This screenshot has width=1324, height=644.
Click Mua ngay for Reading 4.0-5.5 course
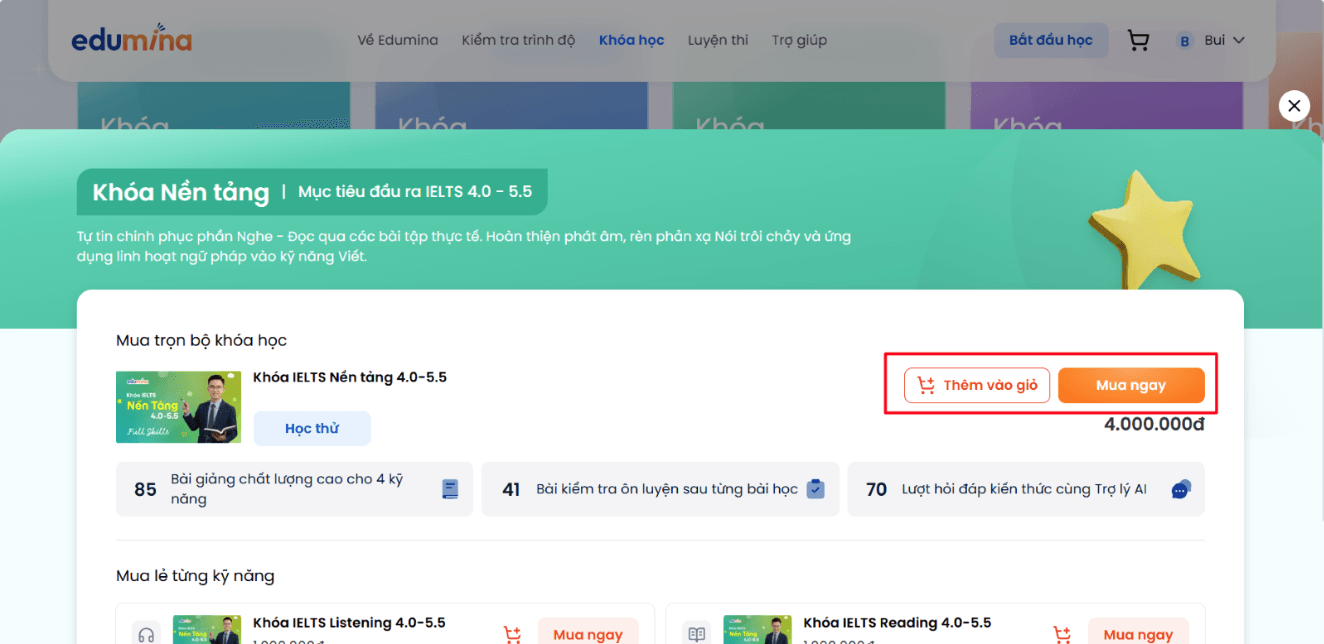(x=1138, y=632)
